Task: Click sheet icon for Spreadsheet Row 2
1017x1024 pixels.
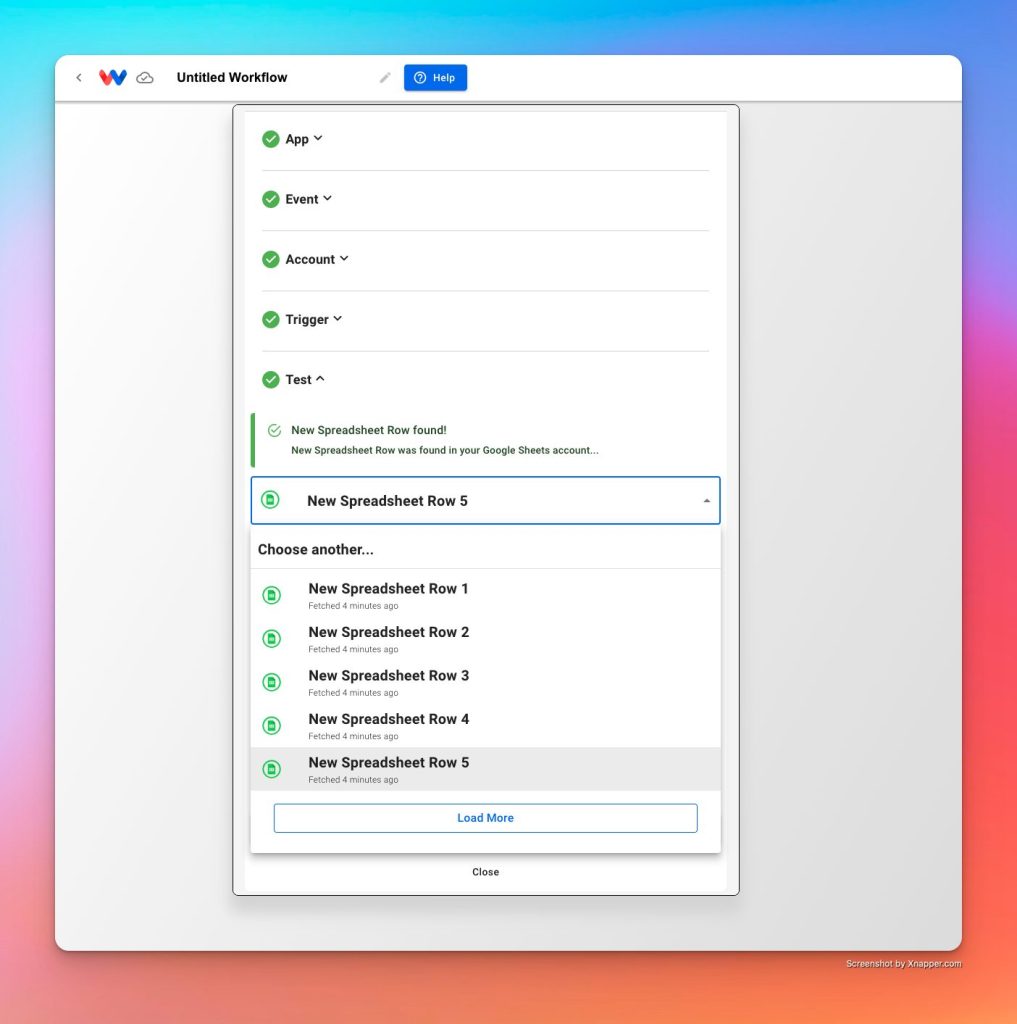Action: click(x=272, y=639)
